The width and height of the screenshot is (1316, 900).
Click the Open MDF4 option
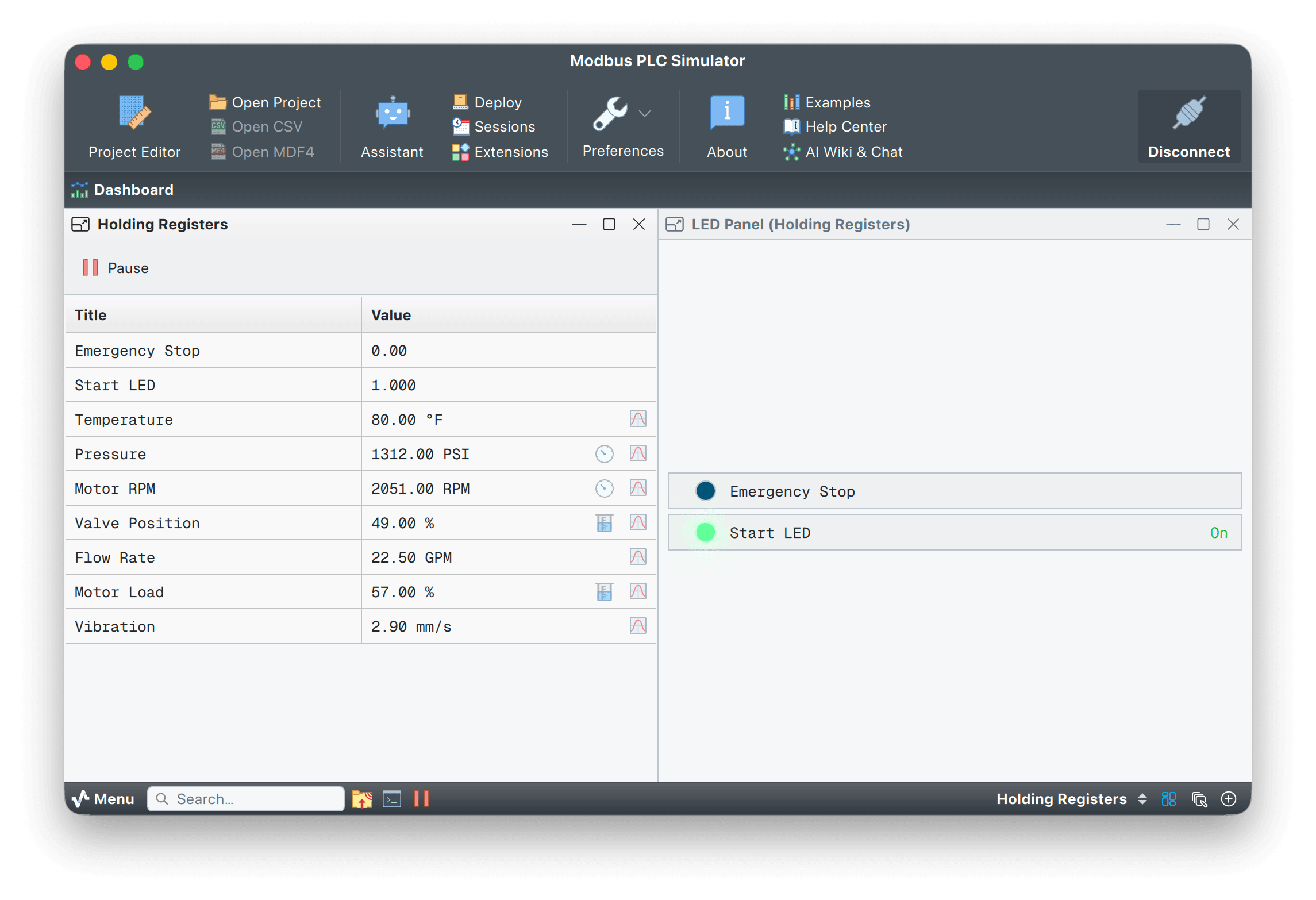coord(262,152)
